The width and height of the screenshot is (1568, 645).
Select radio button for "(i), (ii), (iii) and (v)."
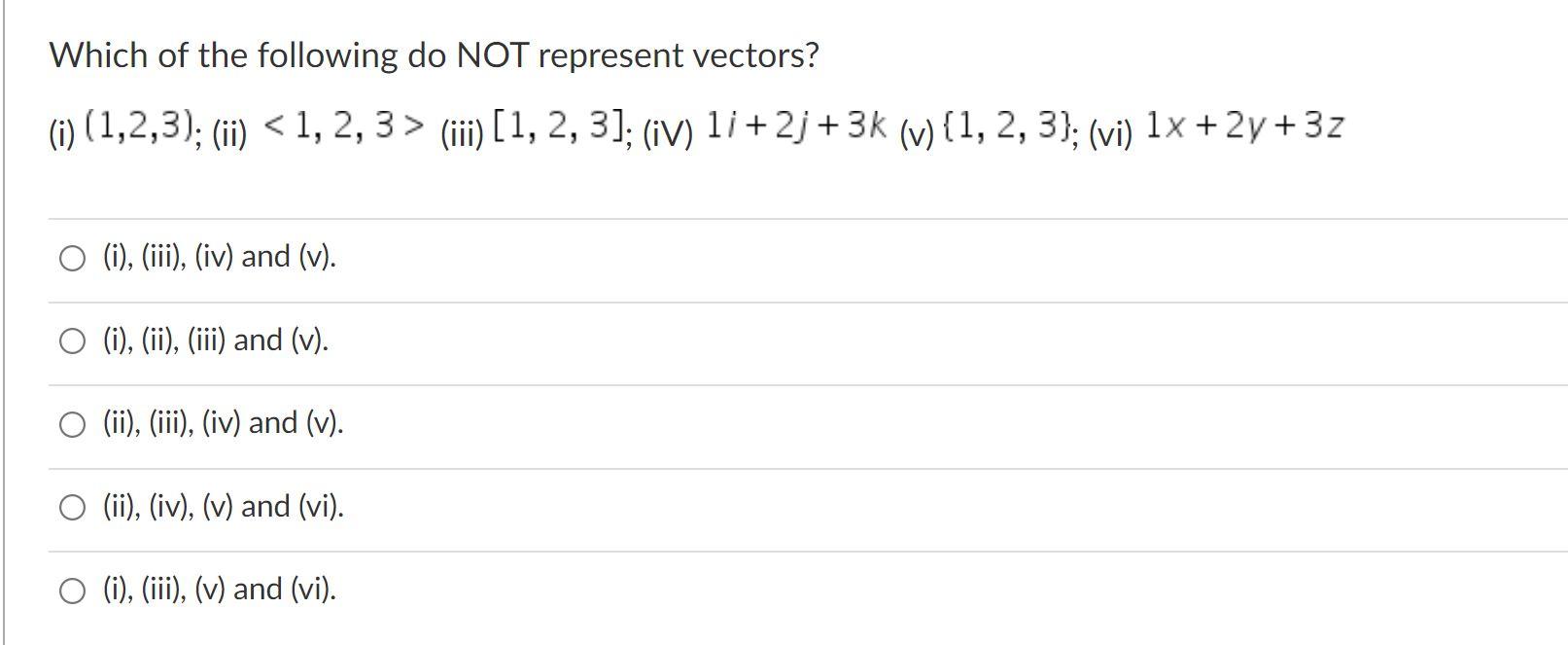(72, 340)
